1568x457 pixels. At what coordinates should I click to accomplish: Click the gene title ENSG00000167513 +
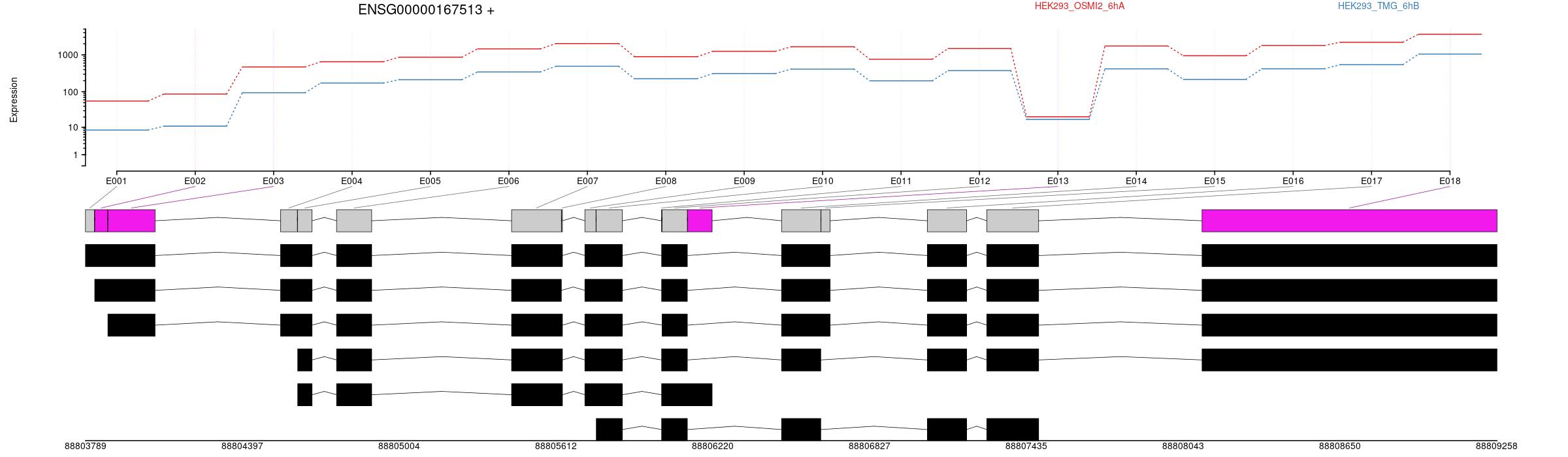(426, 10)
